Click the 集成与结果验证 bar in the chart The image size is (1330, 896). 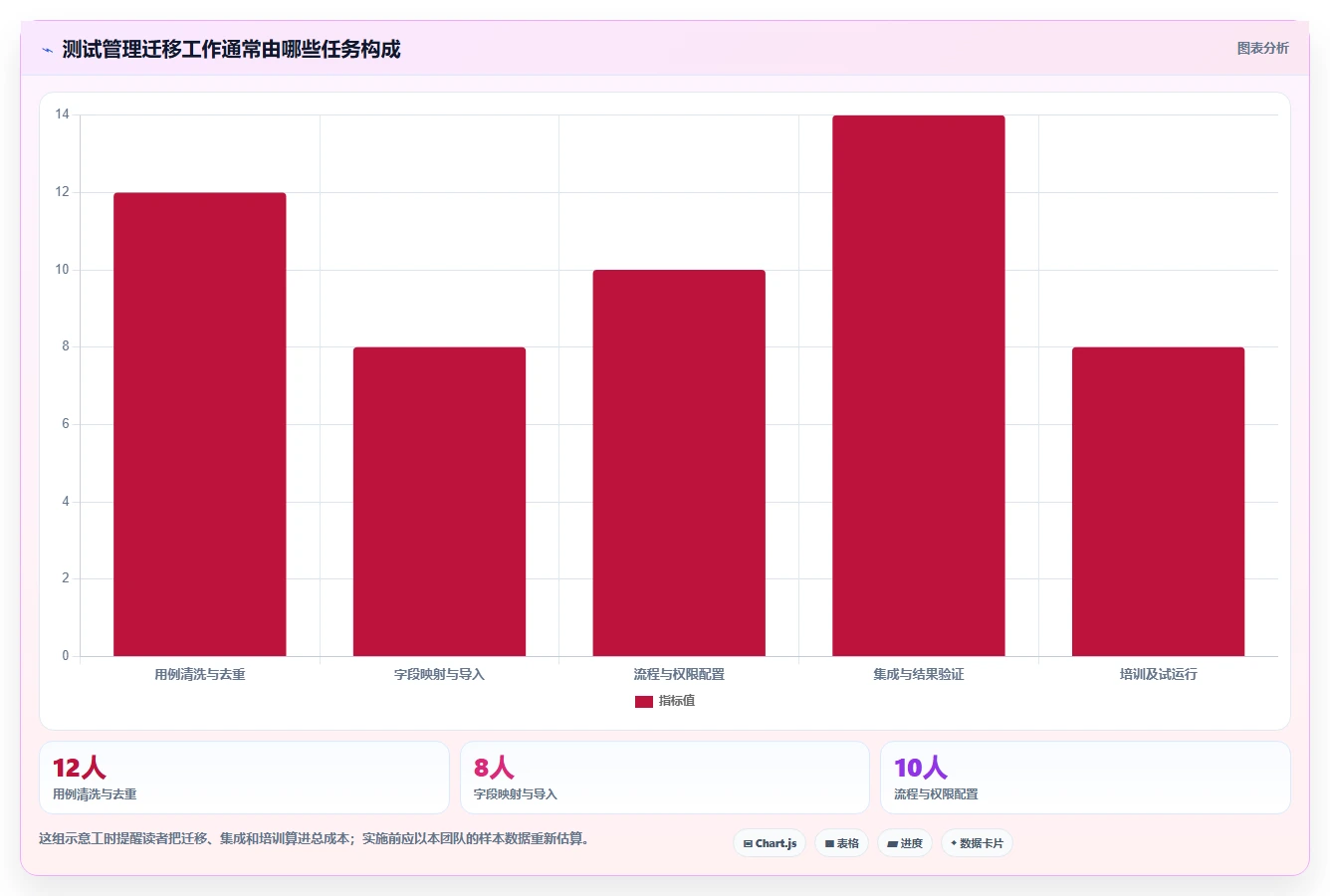coord(919,385)
